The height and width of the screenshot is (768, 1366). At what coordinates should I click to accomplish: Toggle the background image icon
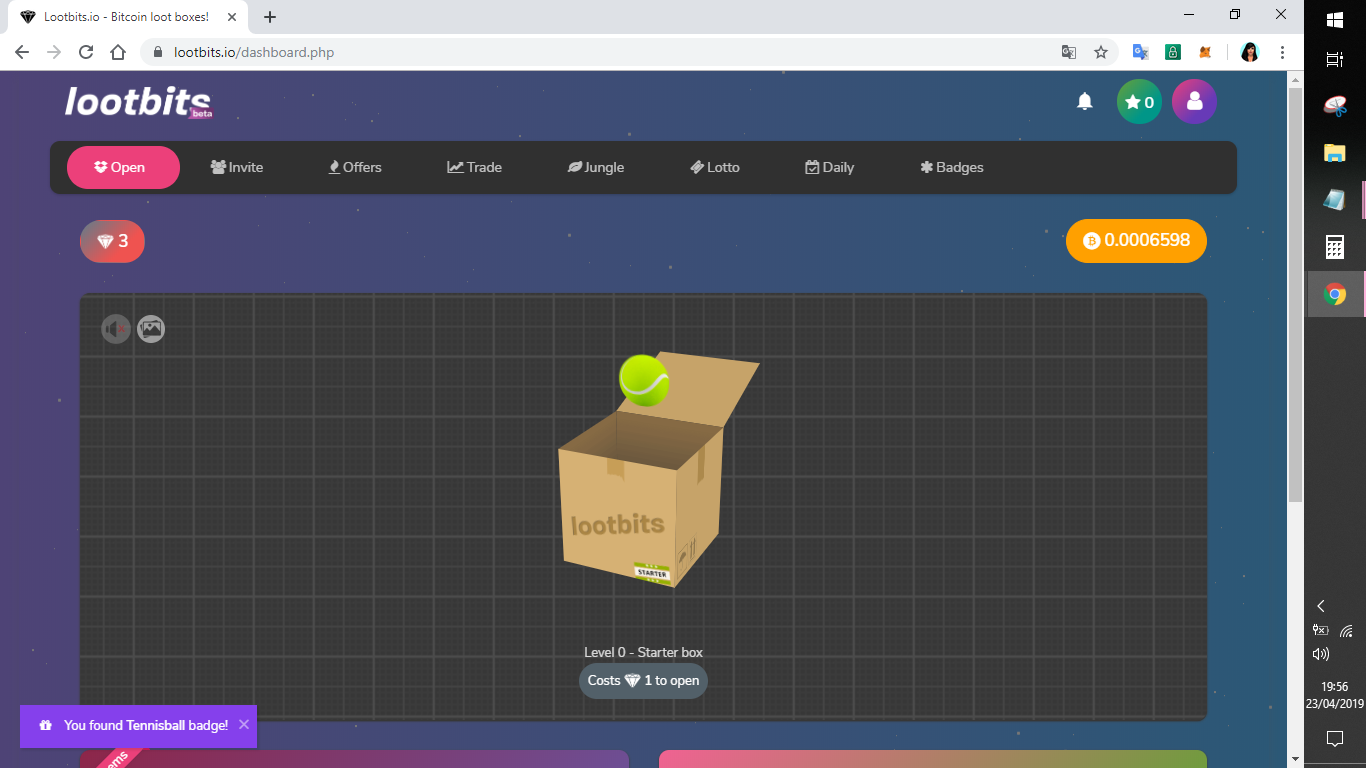pos(151,329)
